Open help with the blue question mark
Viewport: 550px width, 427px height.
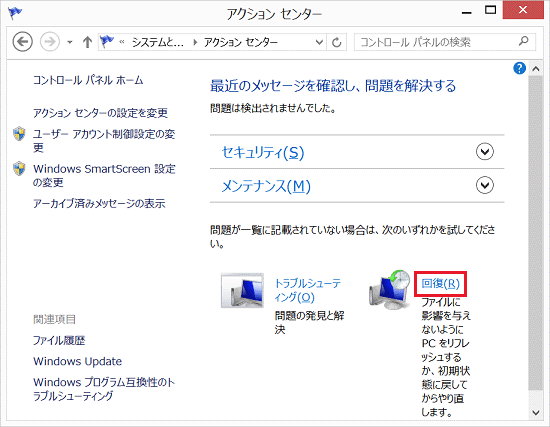519,68
